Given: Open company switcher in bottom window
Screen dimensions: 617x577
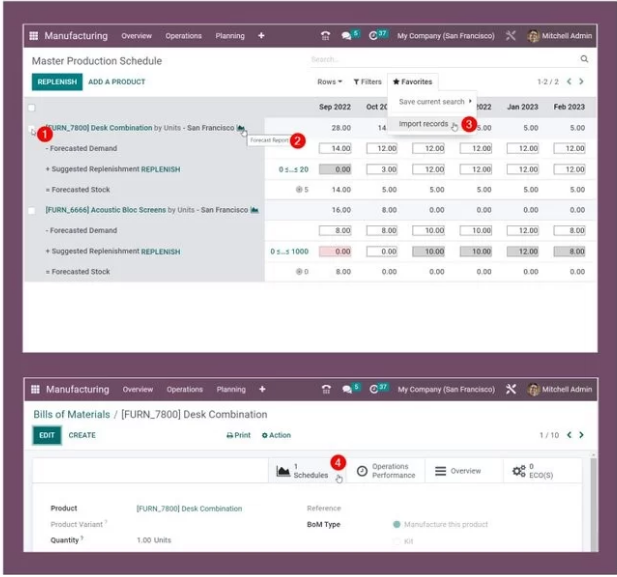Looking at the screenshot, I should 446,389.
